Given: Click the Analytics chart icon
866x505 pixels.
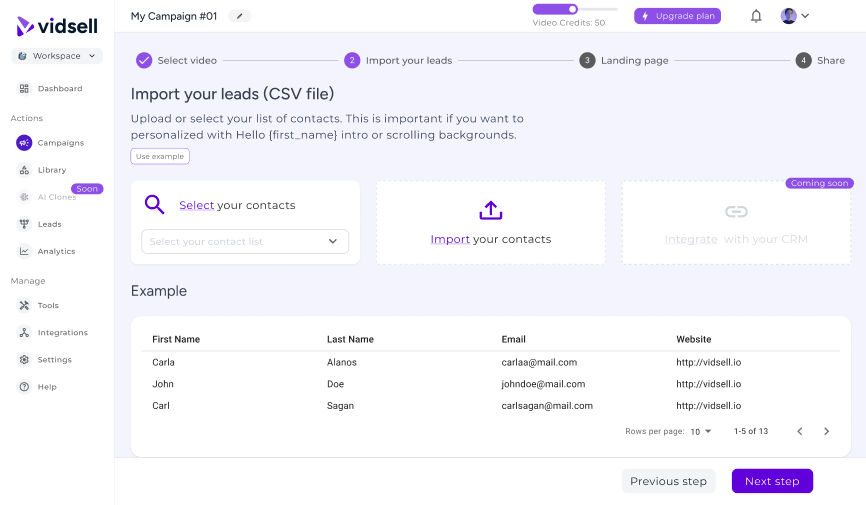Looking at the screenshot, I should (x=24, y=251).
